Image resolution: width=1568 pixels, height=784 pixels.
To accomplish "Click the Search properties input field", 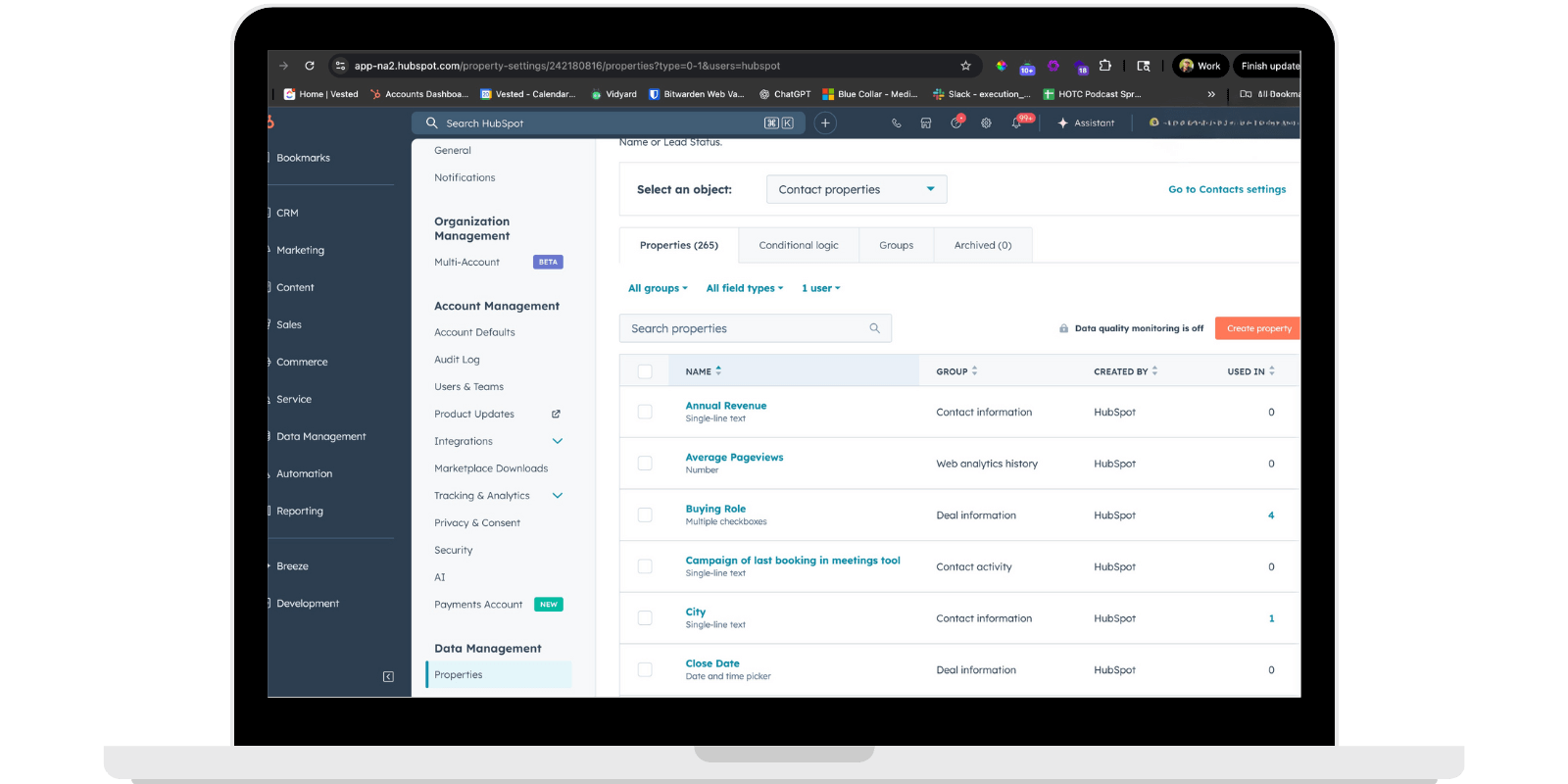I will (x=756, y=328).
